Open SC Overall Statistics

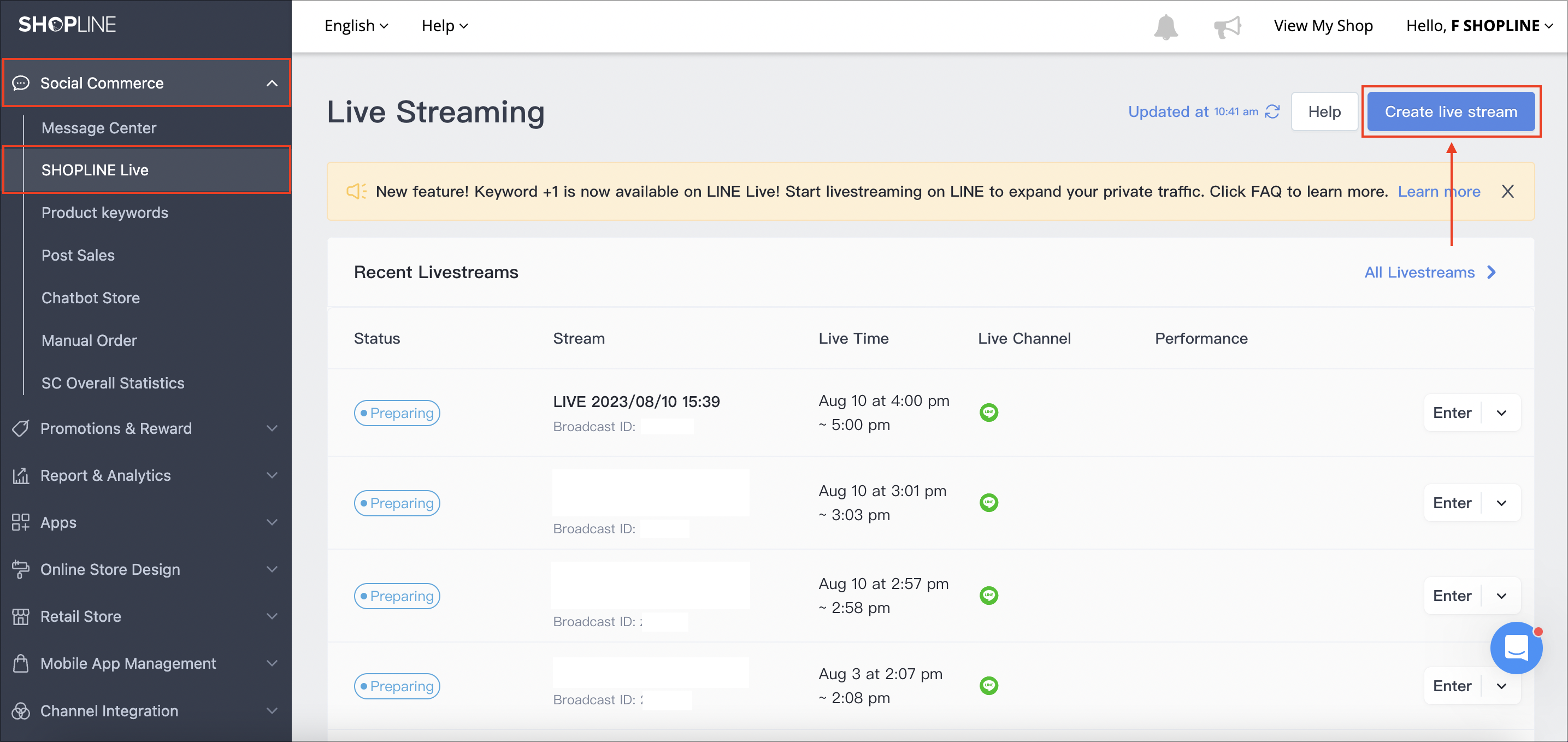point(113,383)
